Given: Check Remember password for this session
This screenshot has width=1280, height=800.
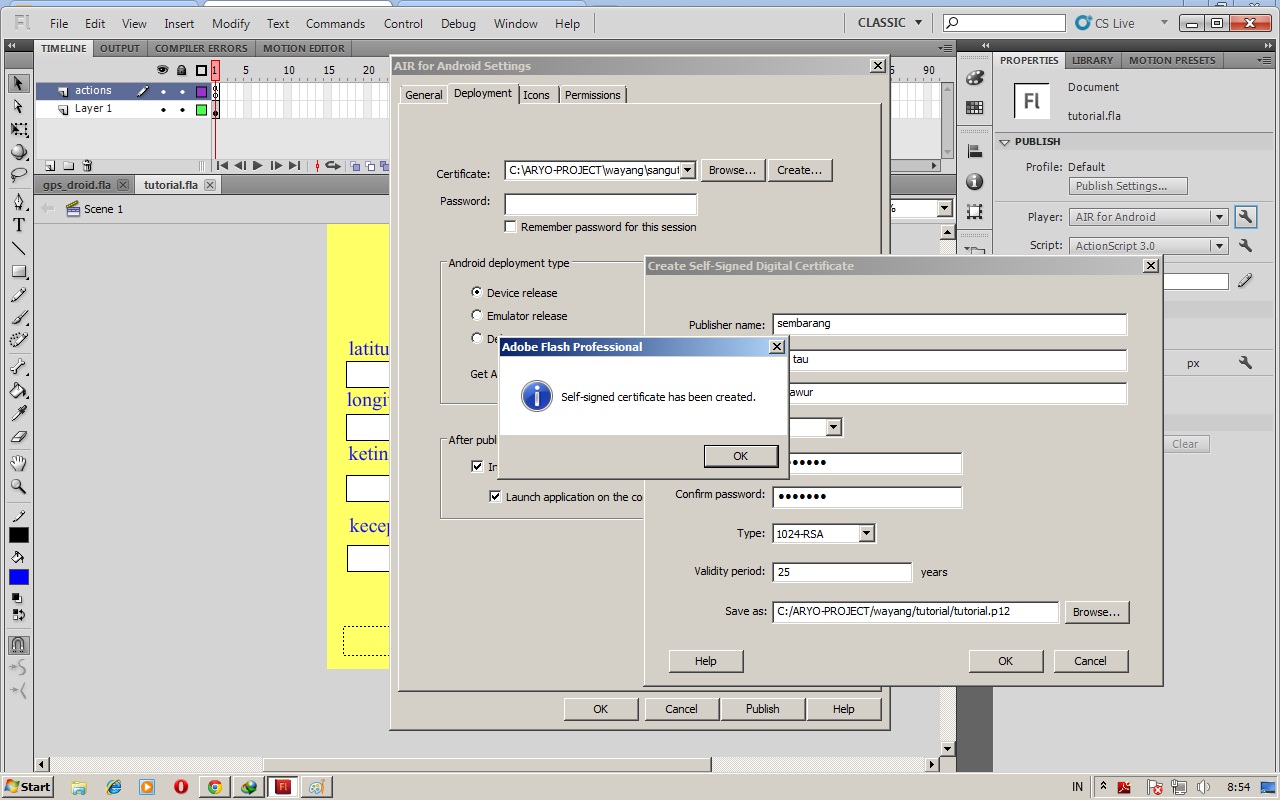Looking at the screenshot, I should (511, 226).
